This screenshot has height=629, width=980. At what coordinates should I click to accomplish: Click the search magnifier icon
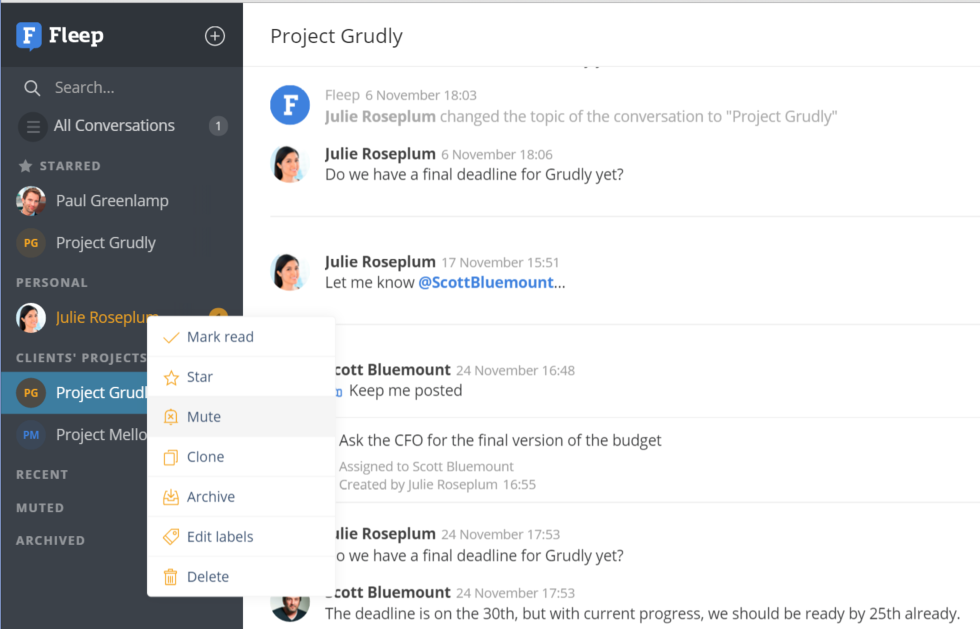[x=32, y=88]
